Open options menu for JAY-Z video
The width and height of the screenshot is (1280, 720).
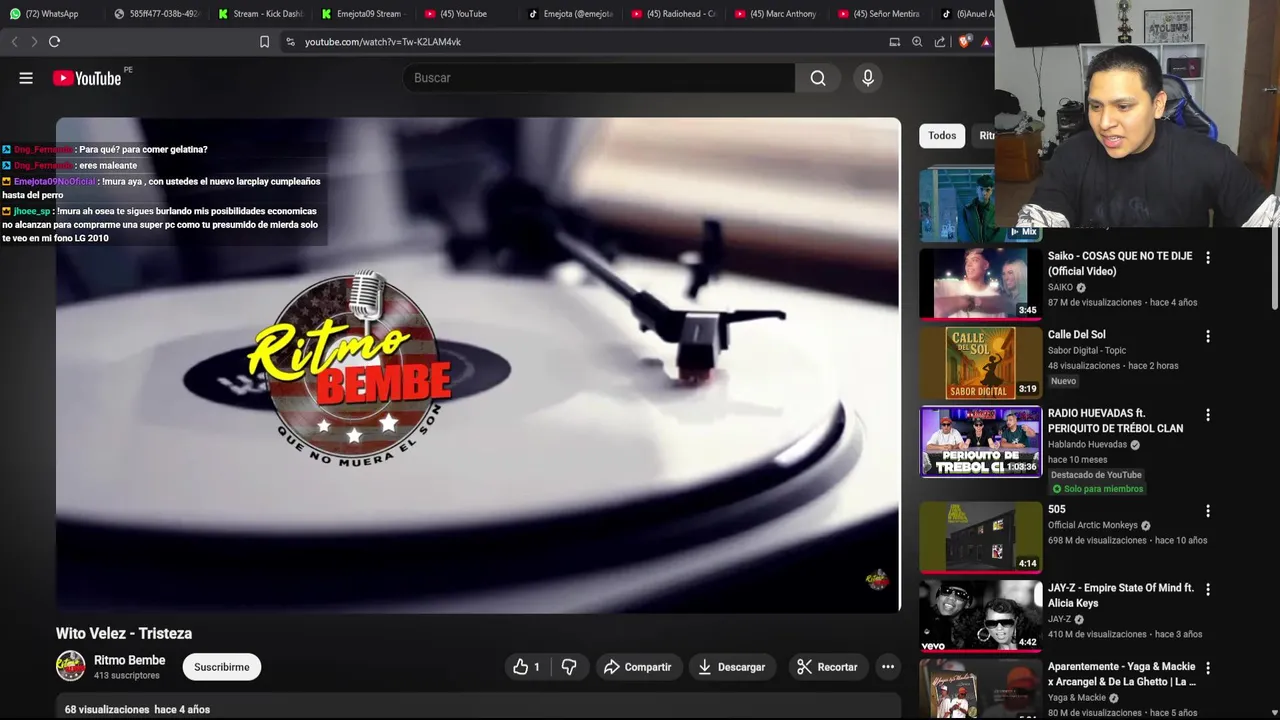[x=1207, y=590]
